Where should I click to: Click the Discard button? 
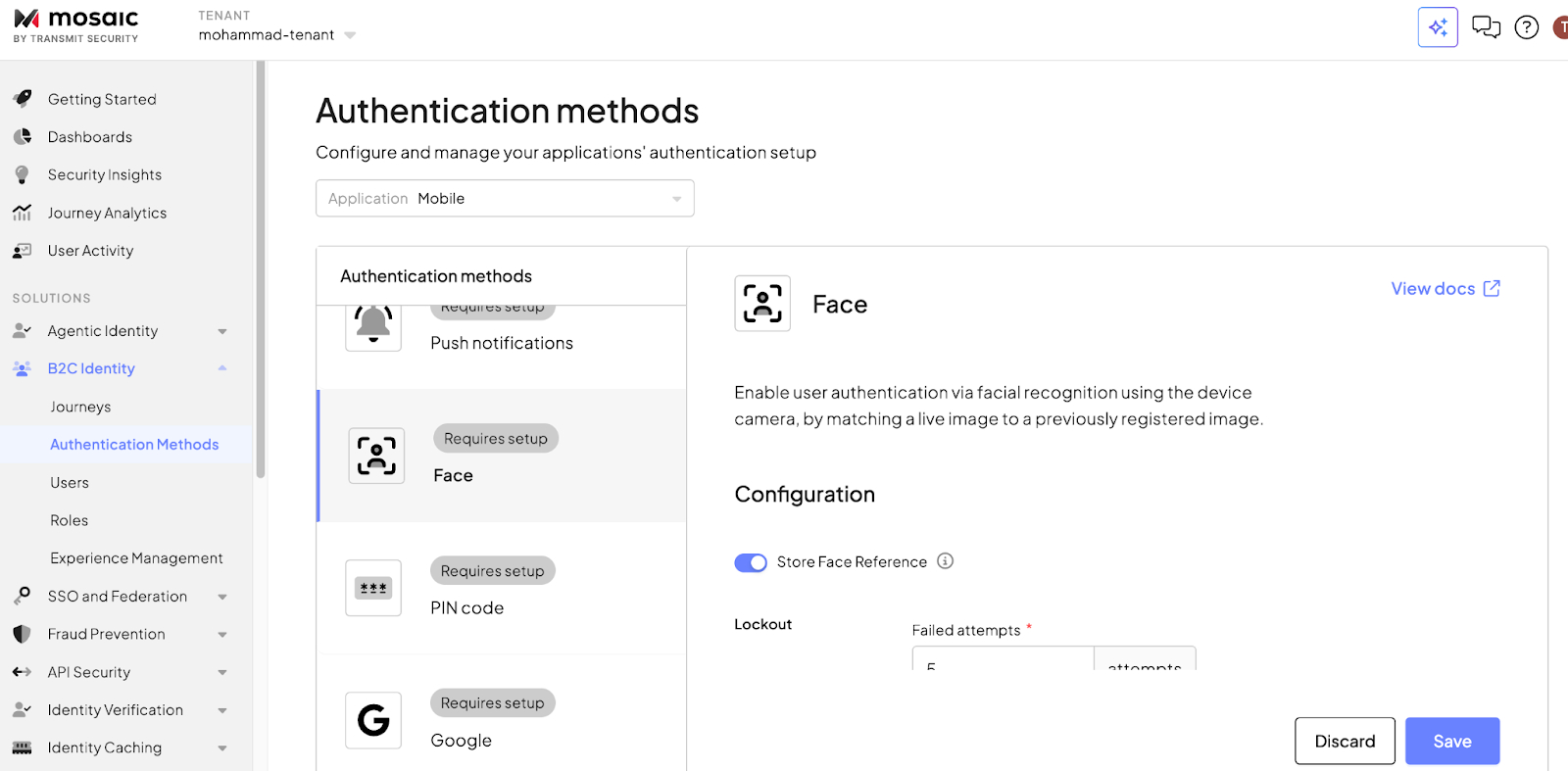[x=1345, y=741]
